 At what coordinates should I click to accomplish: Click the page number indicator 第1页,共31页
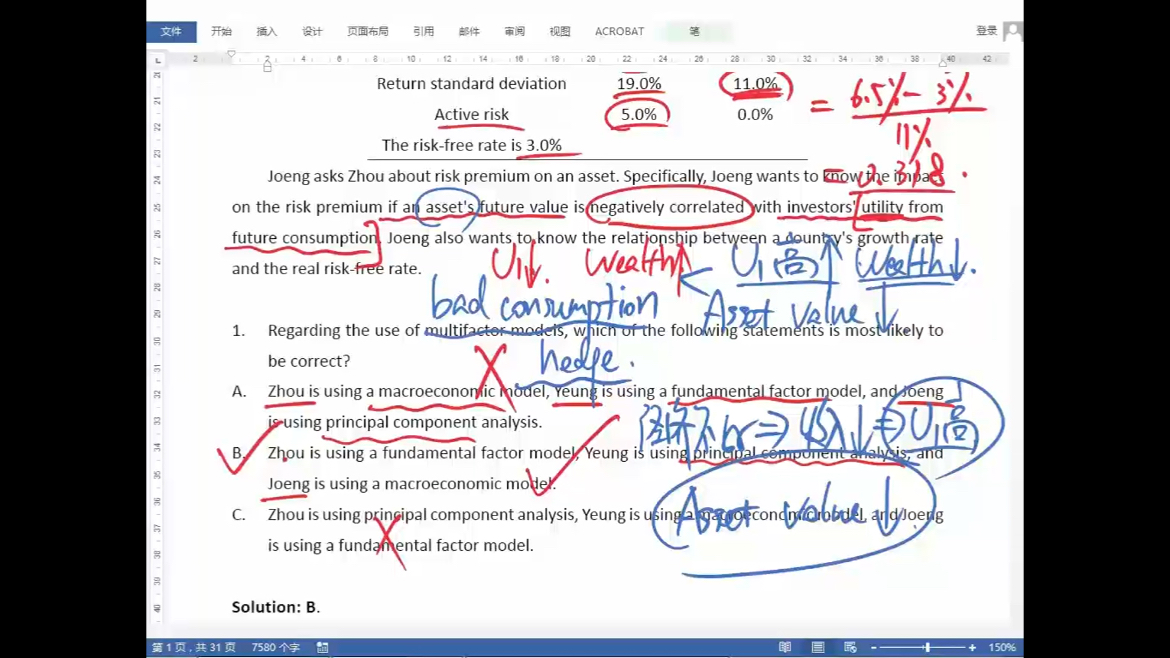(193, 648)
